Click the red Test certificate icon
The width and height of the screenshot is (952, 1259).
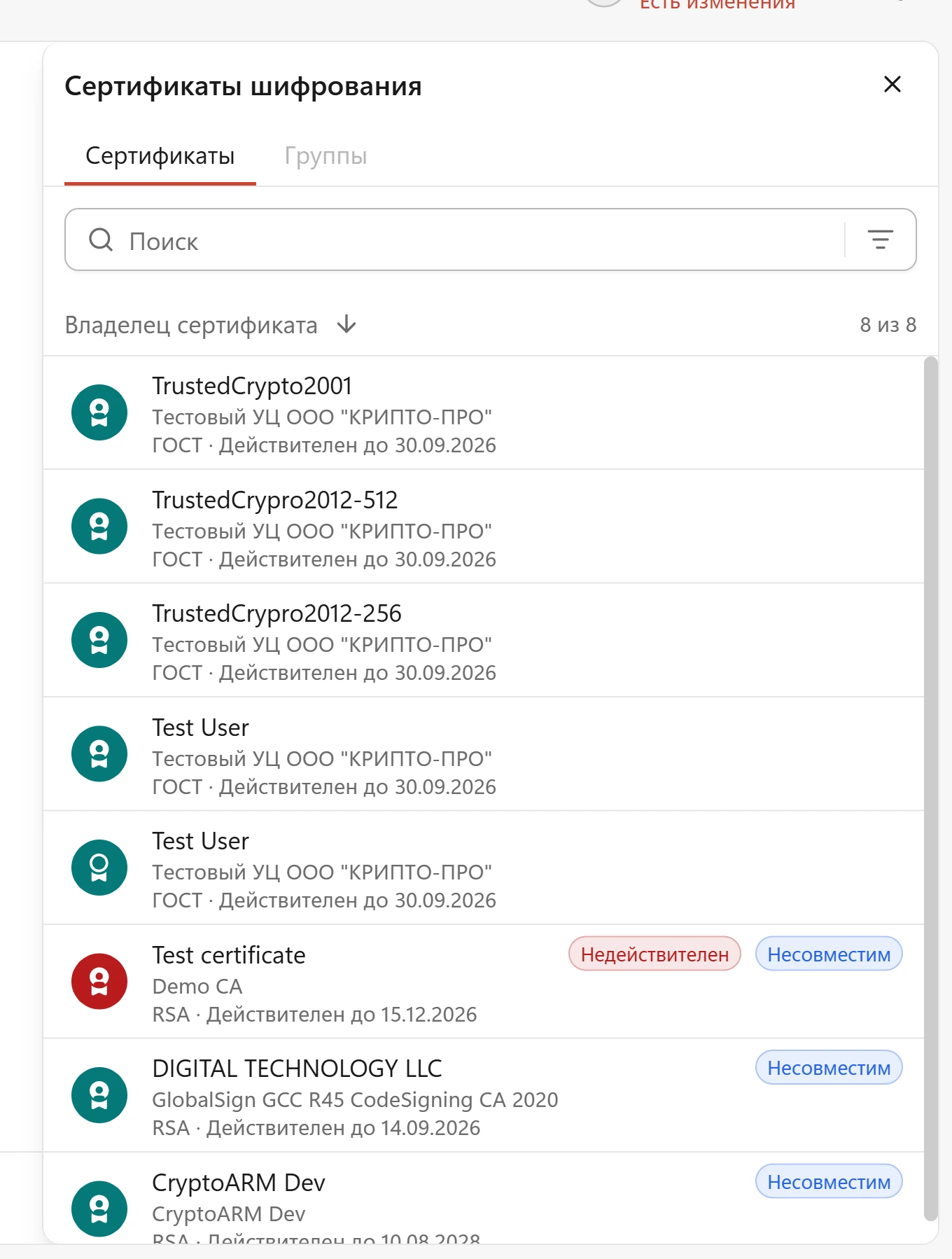(99, 982)
